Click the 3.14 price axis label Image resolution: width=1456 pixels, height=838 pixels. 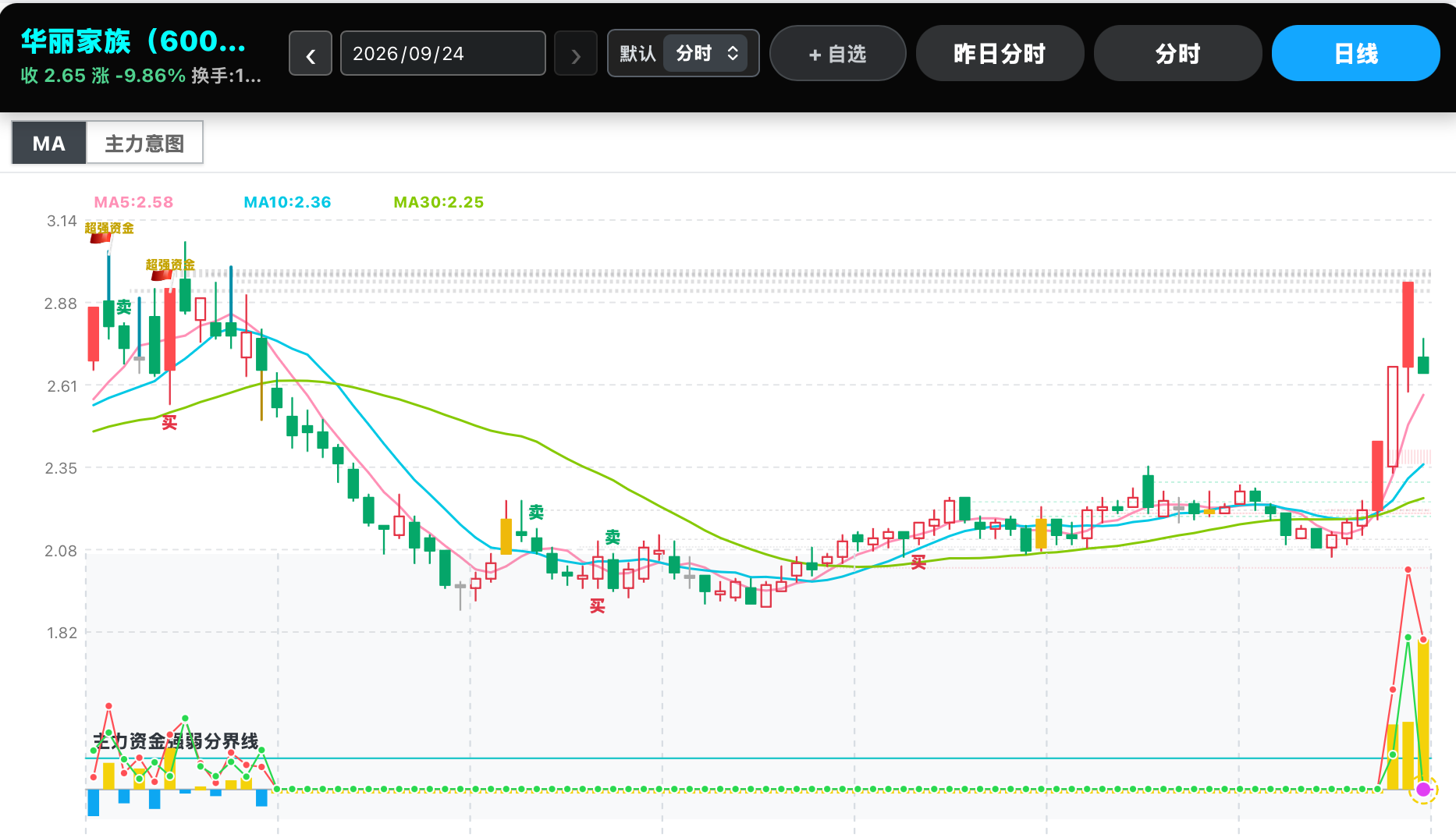click(62, 221)
